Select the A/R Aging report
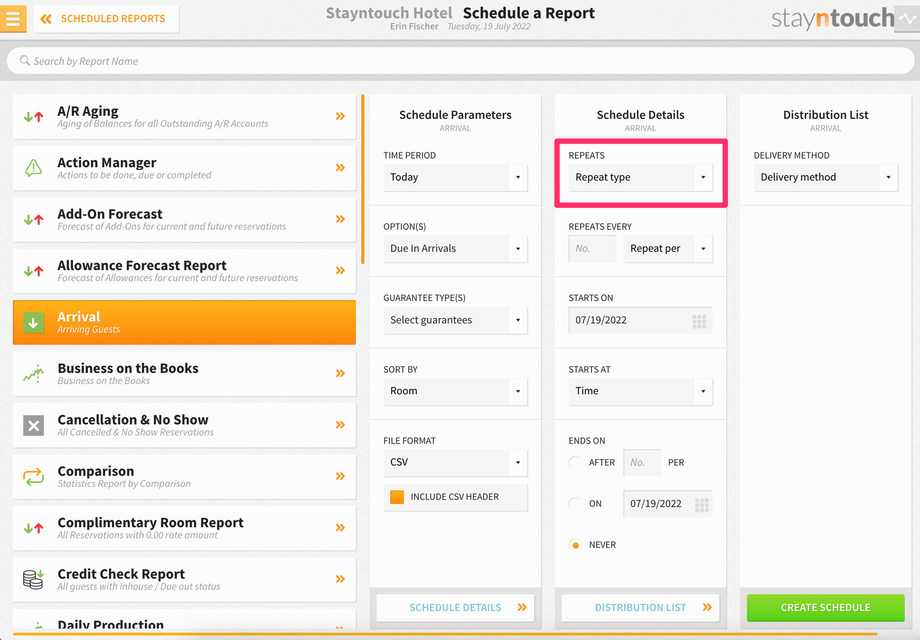920x640 pixels. 184,117
